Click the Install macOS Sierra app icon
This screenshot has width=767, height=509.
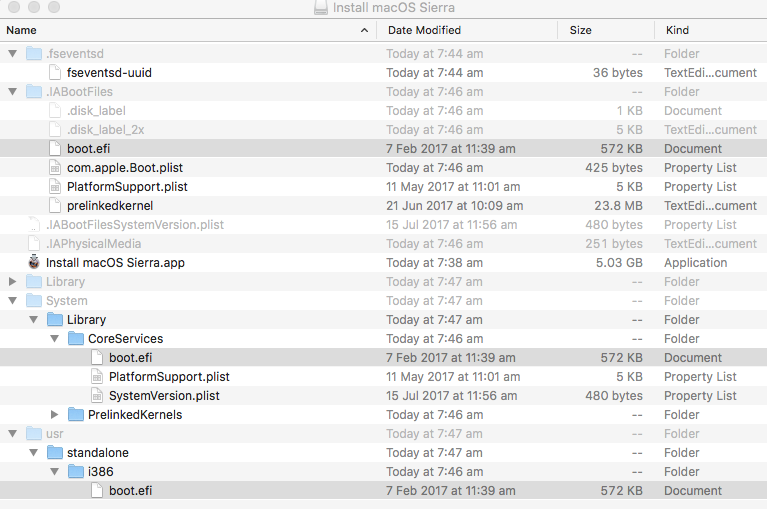pos(34,263)
